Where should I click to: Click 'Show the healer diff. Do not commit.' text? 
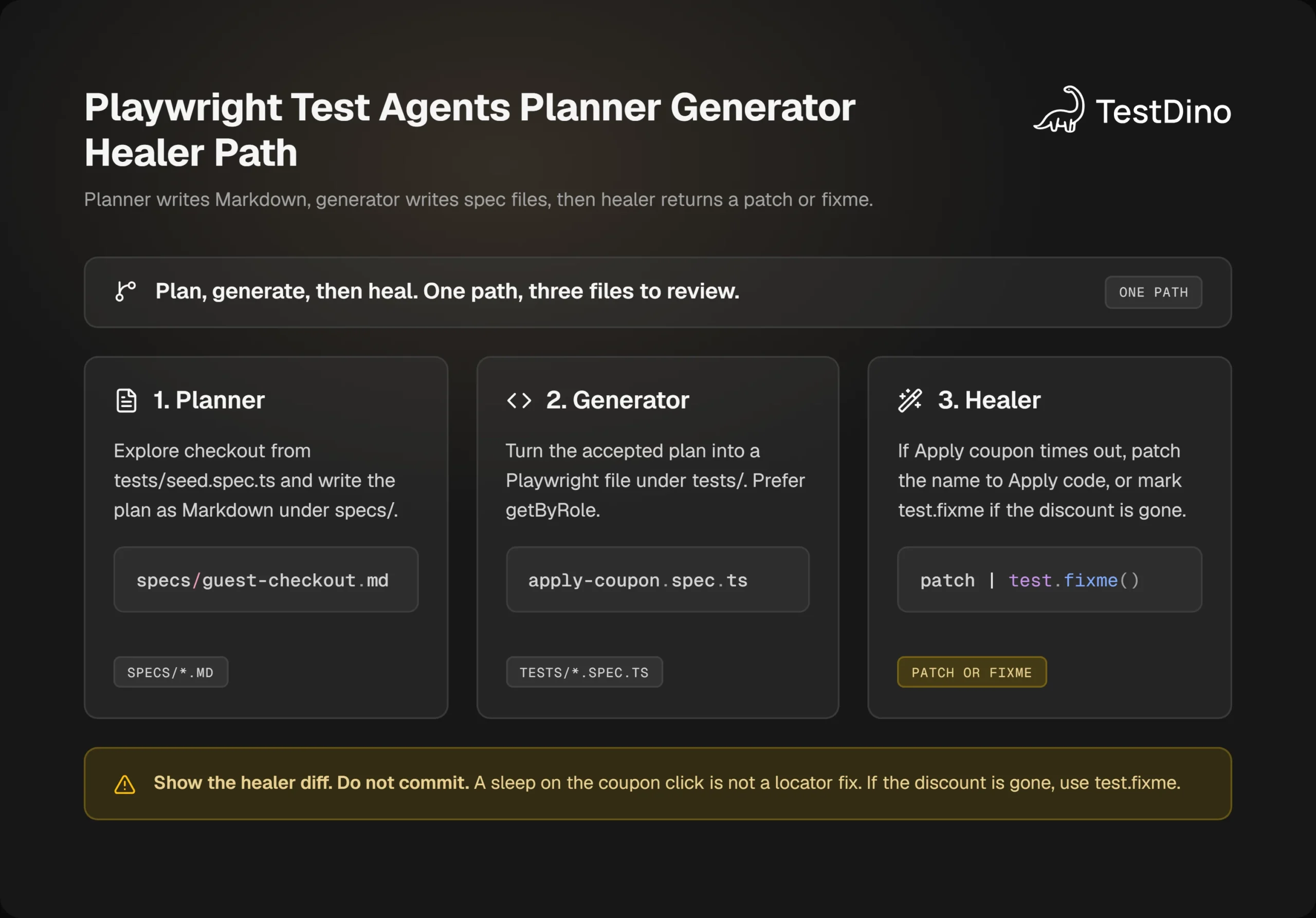click(x=311, y=783)
